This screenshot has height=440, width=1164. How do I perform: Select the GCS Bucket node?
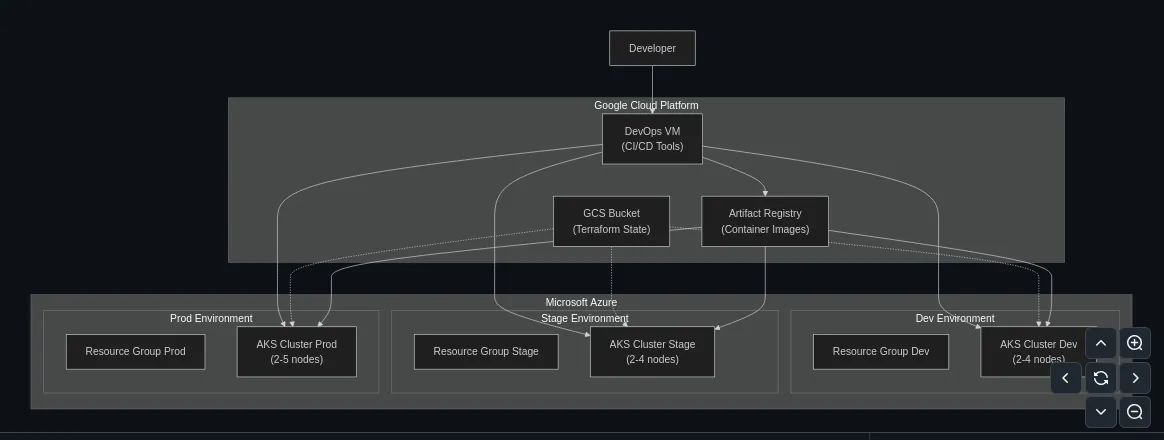(x=612, y=221)
